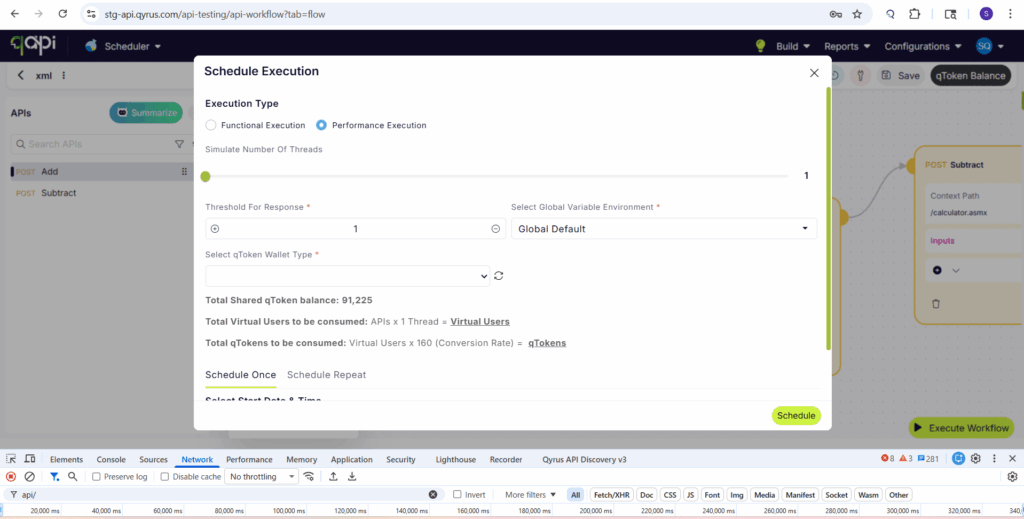The height and width of the screenshot is (519, 1024).
Task: Open network conditions wifi icon
Action: pos(309,477)
